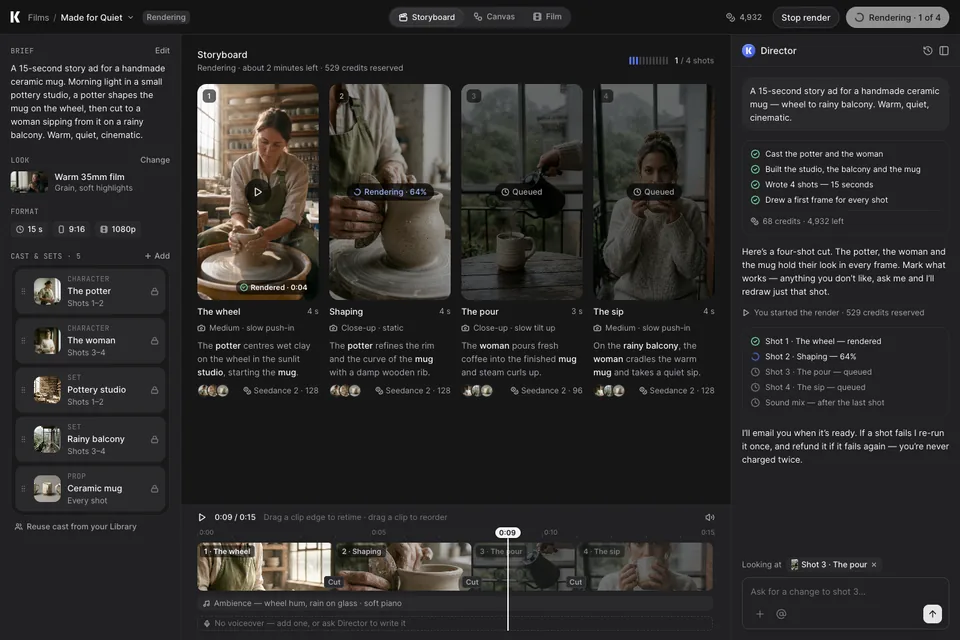Open the 15 s duration selector
This screenshot has width=960, height=640.
[x=29, y=229]
